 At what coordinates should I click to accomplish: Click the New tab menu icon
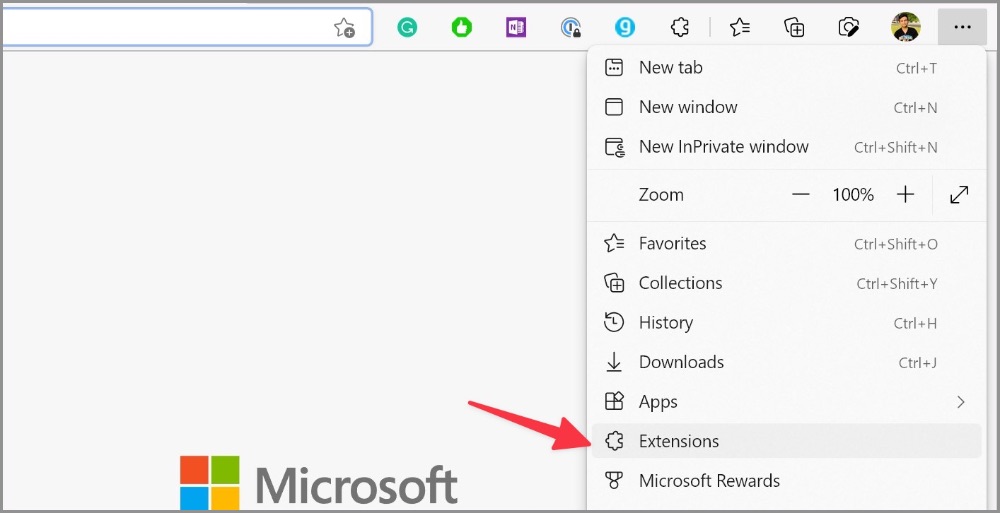(614, 68)
